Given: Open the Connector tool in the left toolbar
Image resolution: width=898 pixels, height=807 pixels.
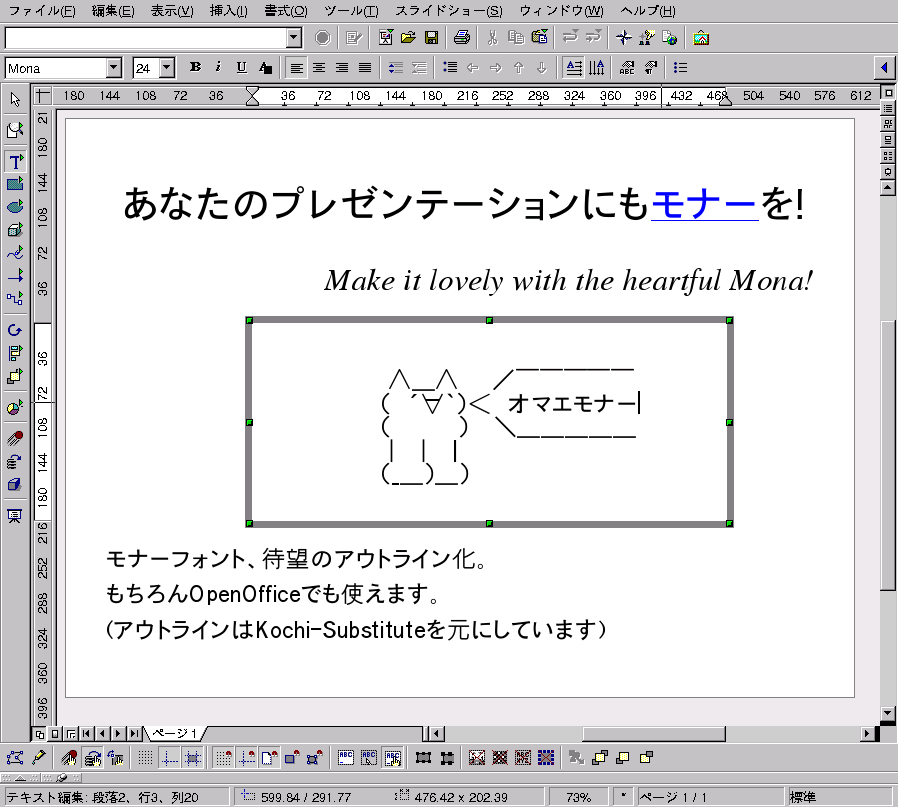Looking at the screenshot, I should 15,298.
